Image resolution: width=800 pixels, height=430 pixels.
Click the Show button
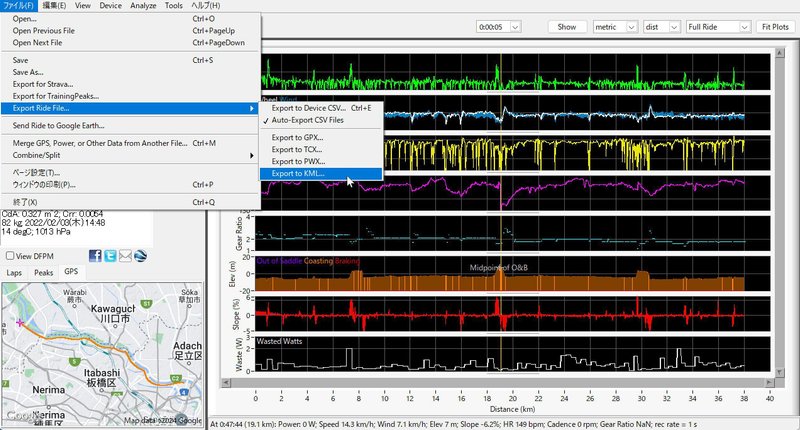[567, 27]
